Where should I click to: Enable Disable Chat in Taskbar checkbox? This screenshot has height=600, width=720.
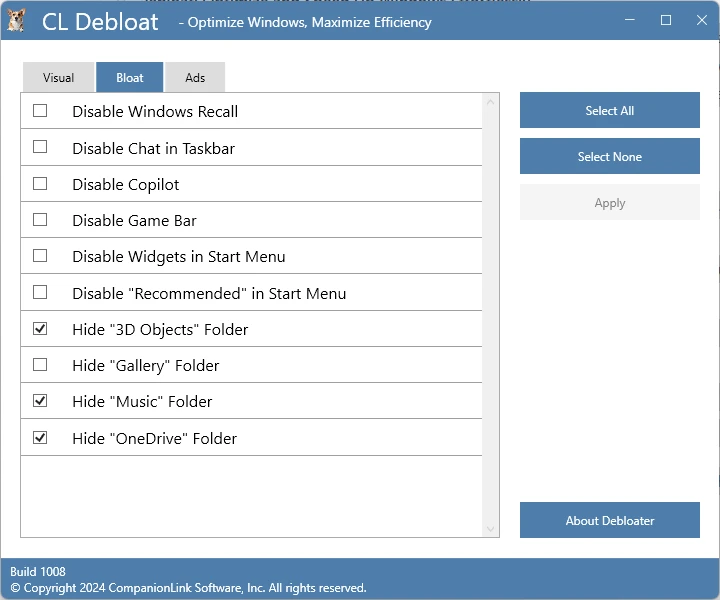click(40, 147)
